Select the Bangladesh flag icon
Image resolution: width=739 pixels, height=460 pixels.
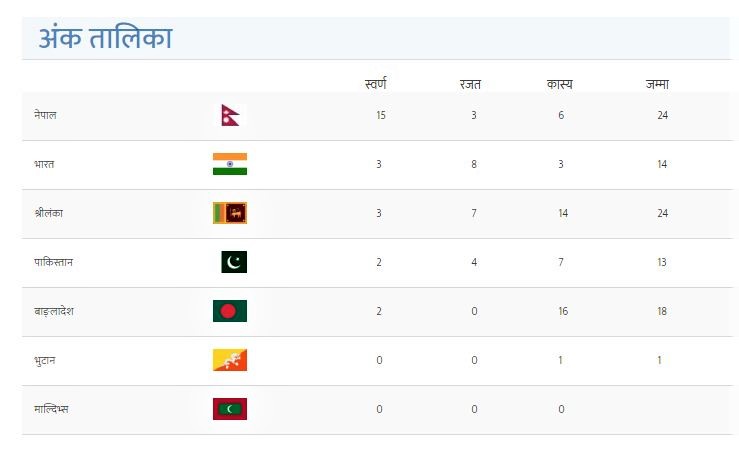coord(230,311)
